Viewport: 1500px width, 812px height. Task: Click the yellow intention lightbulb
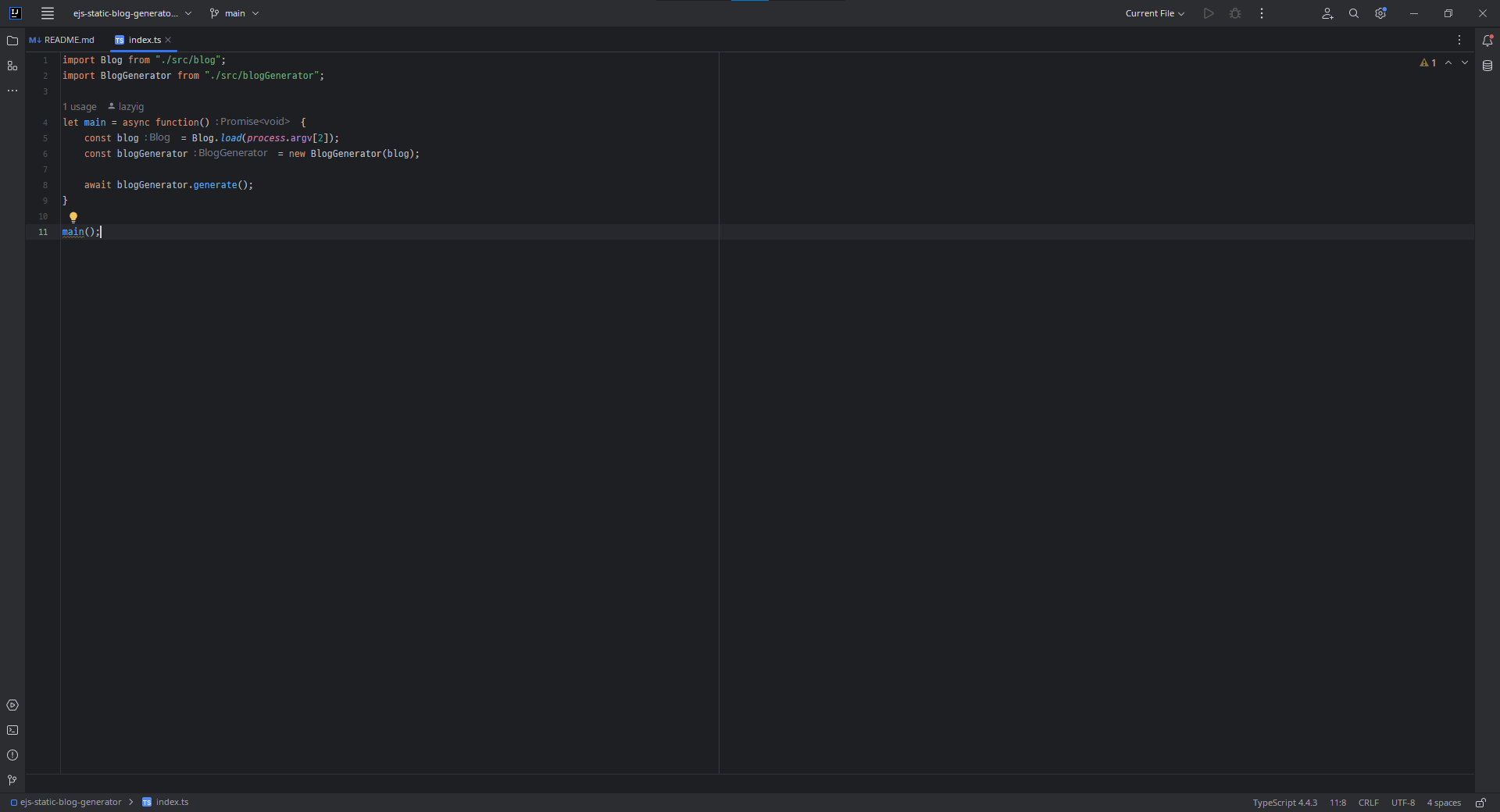click(73, 217)
